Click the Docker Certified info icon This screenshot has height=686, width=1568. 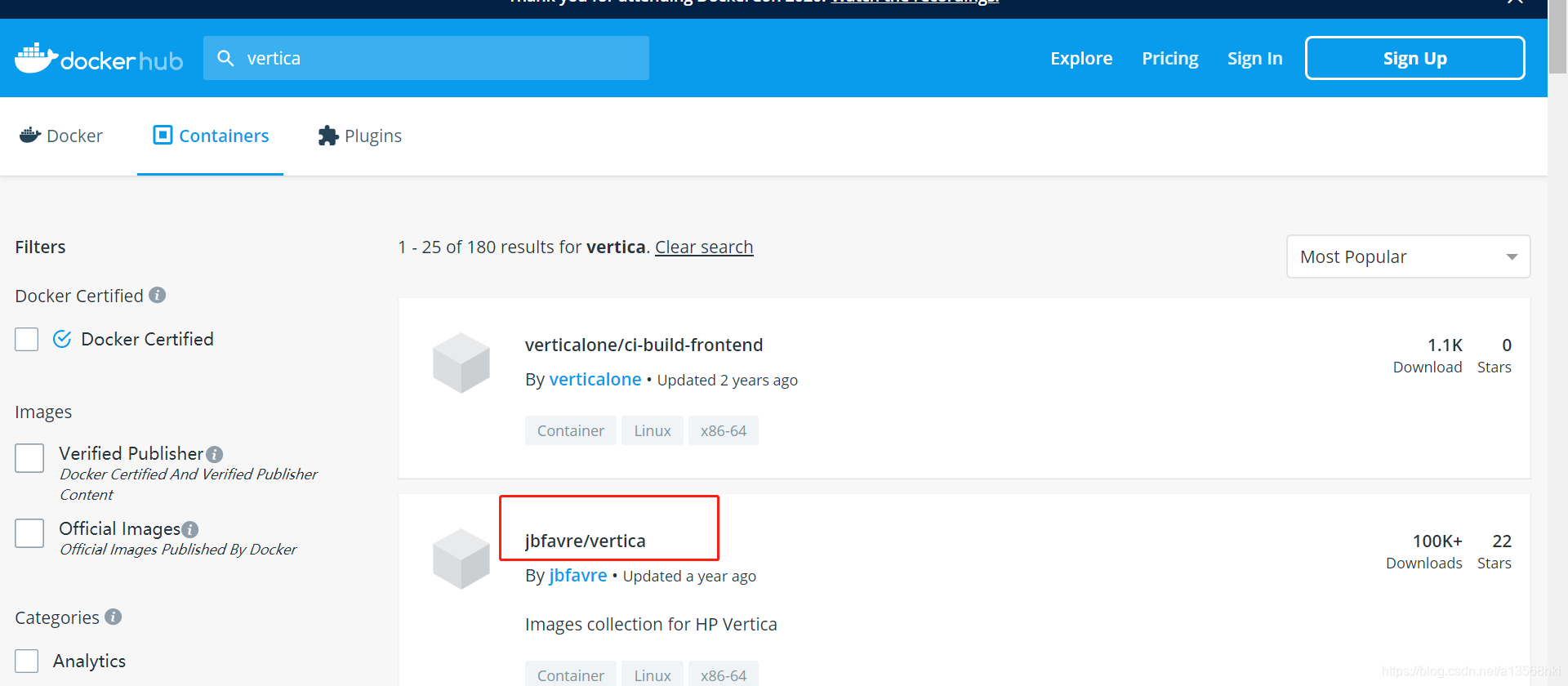158,295
